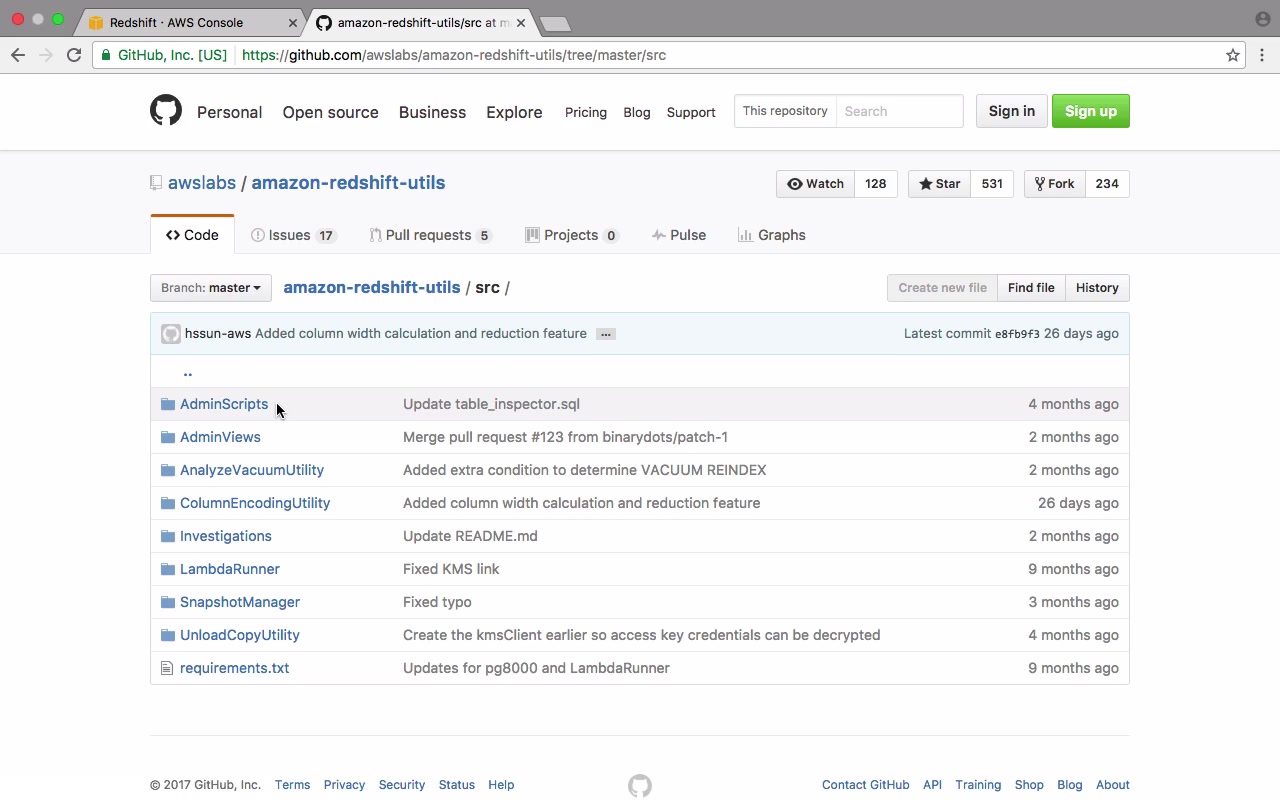Fork the repository
The width and height of the screenshot is (1280, 800).
1055,184
